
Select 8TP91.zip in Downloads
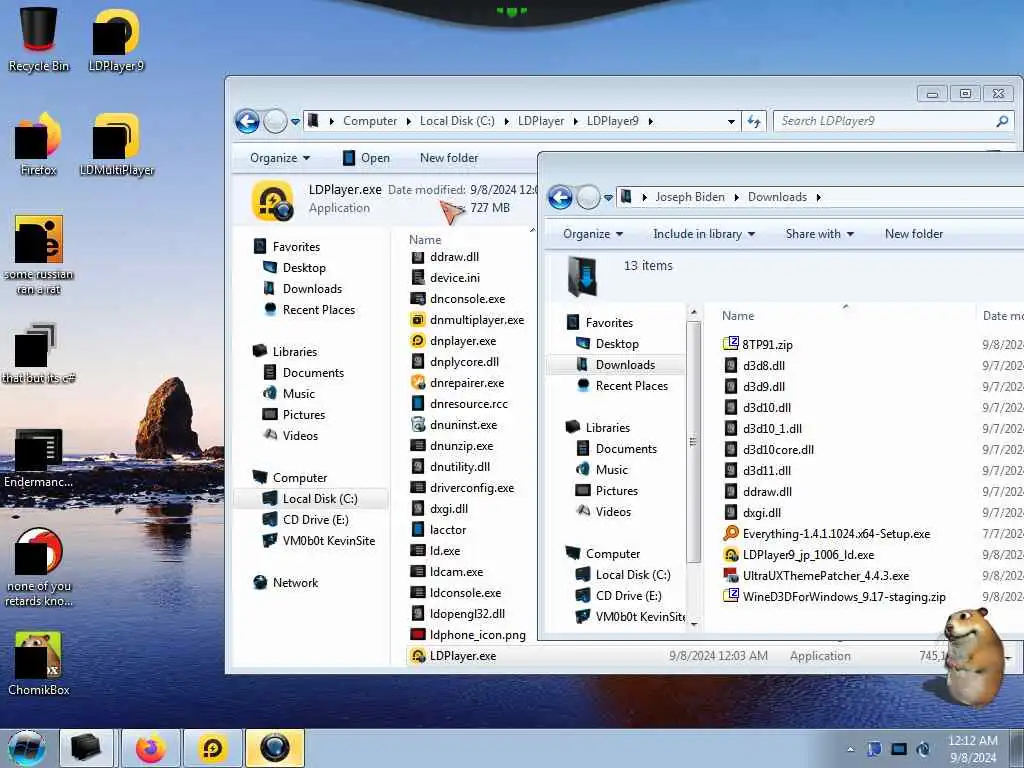[758, 344]
